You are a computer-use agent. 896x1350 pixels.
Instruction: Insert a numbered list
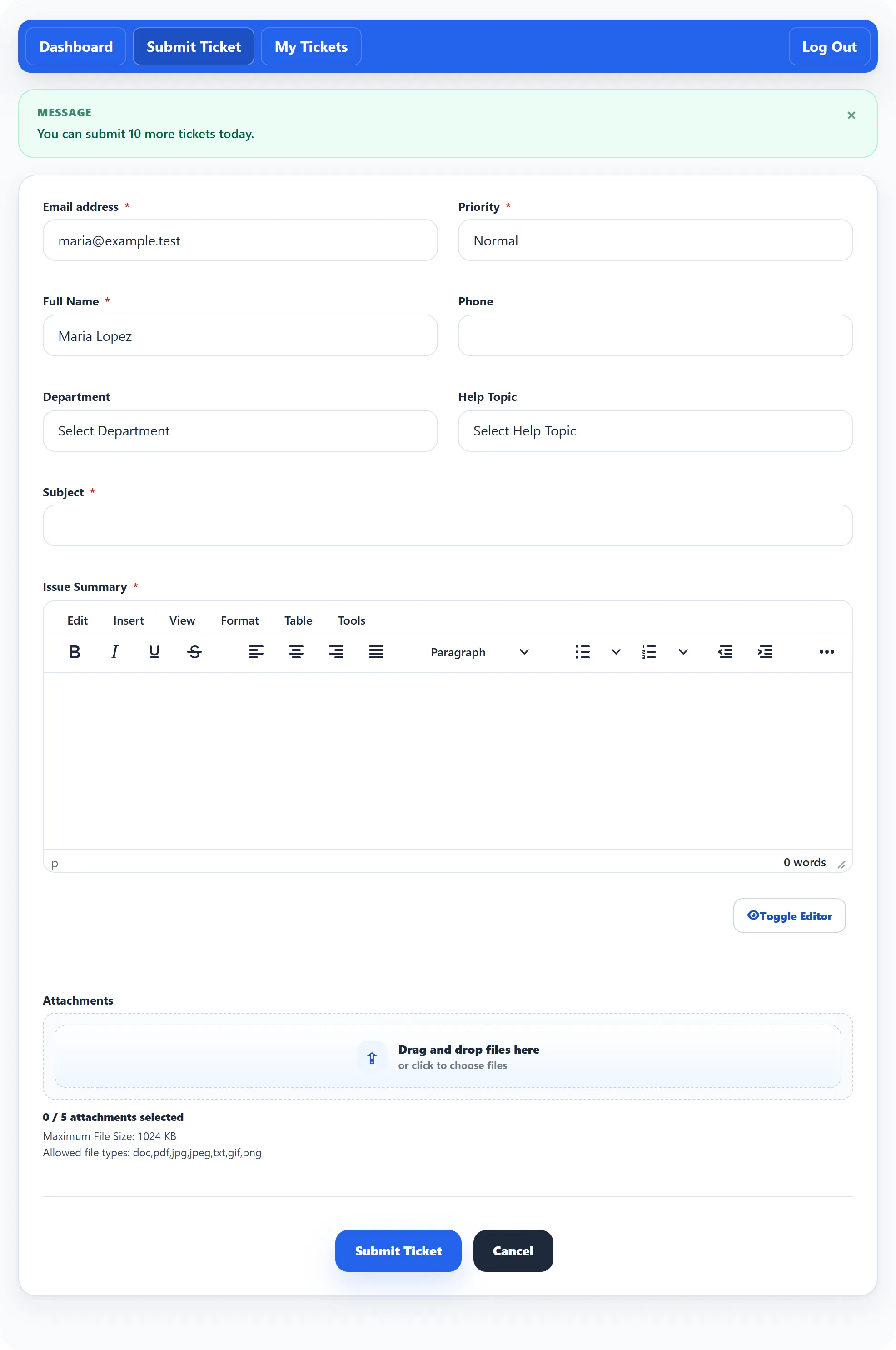coord(649,651)
